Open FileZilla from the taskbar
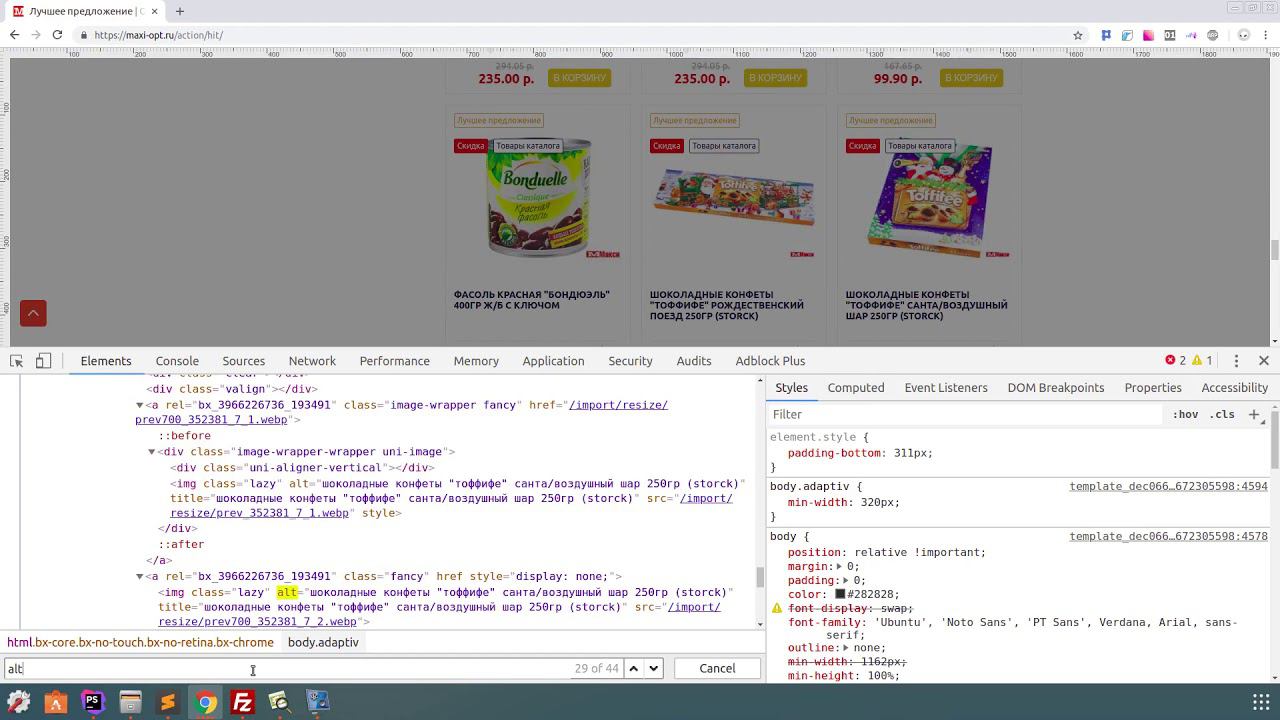1280x720 pixels. 243,702
